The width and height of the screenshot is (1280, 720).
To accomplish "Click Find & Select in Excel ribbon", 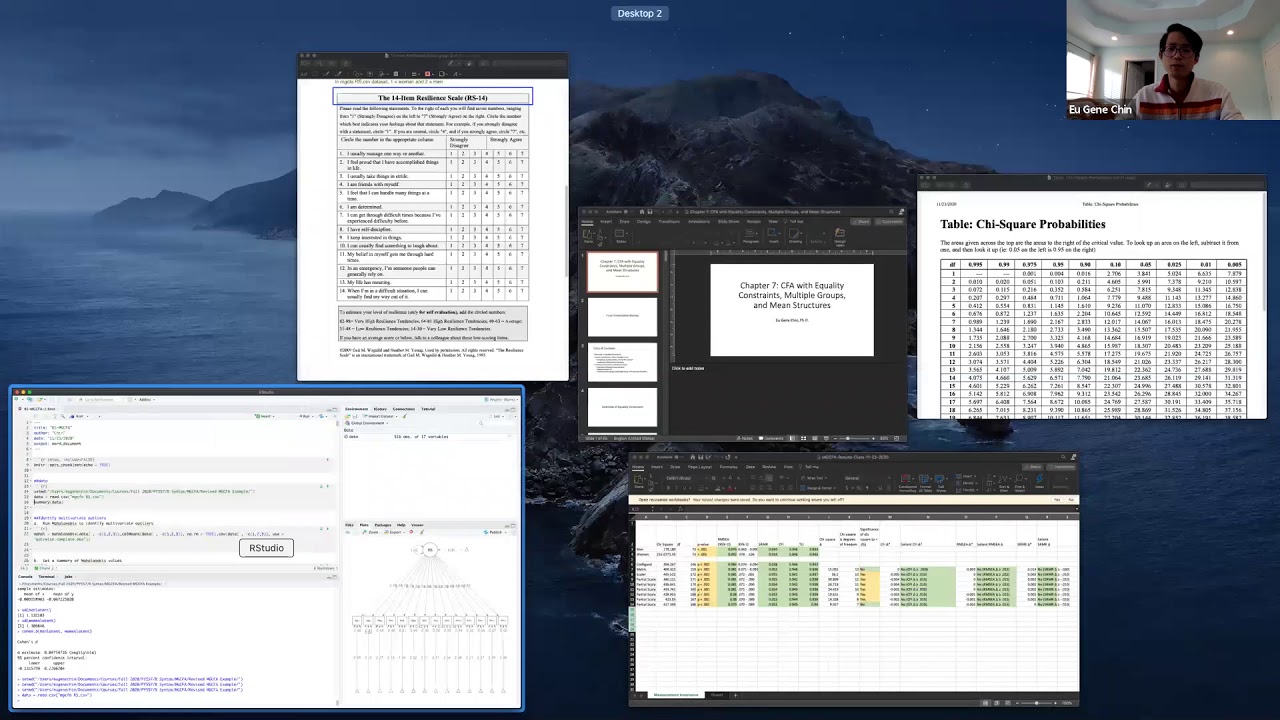I will coord(1020,483).
